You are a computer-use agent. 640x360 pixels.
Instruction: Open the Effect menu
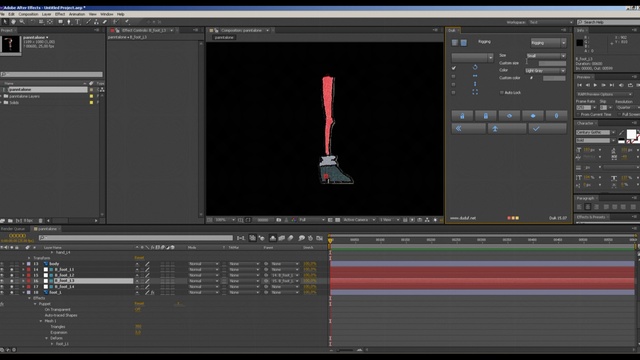tap(60, 14)
